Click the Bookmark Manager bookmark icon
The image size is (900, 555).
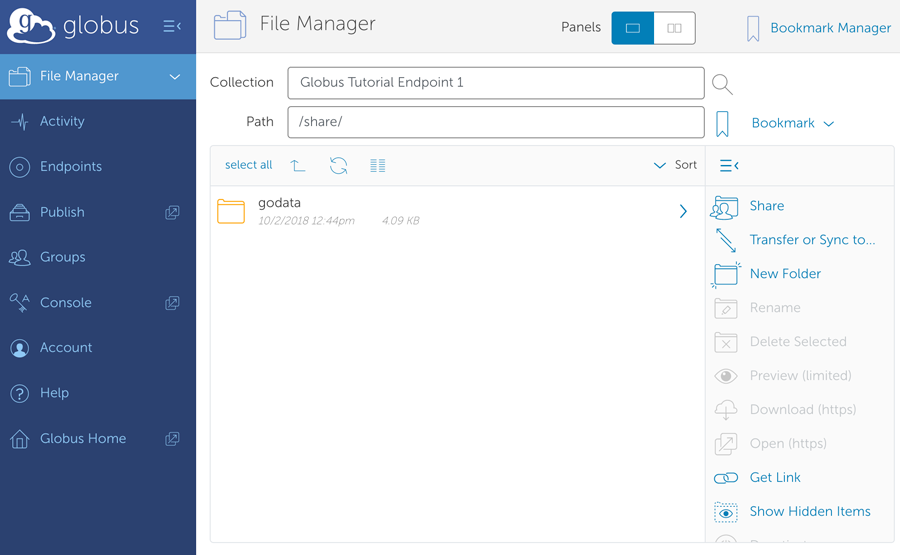tap(753, 29)
